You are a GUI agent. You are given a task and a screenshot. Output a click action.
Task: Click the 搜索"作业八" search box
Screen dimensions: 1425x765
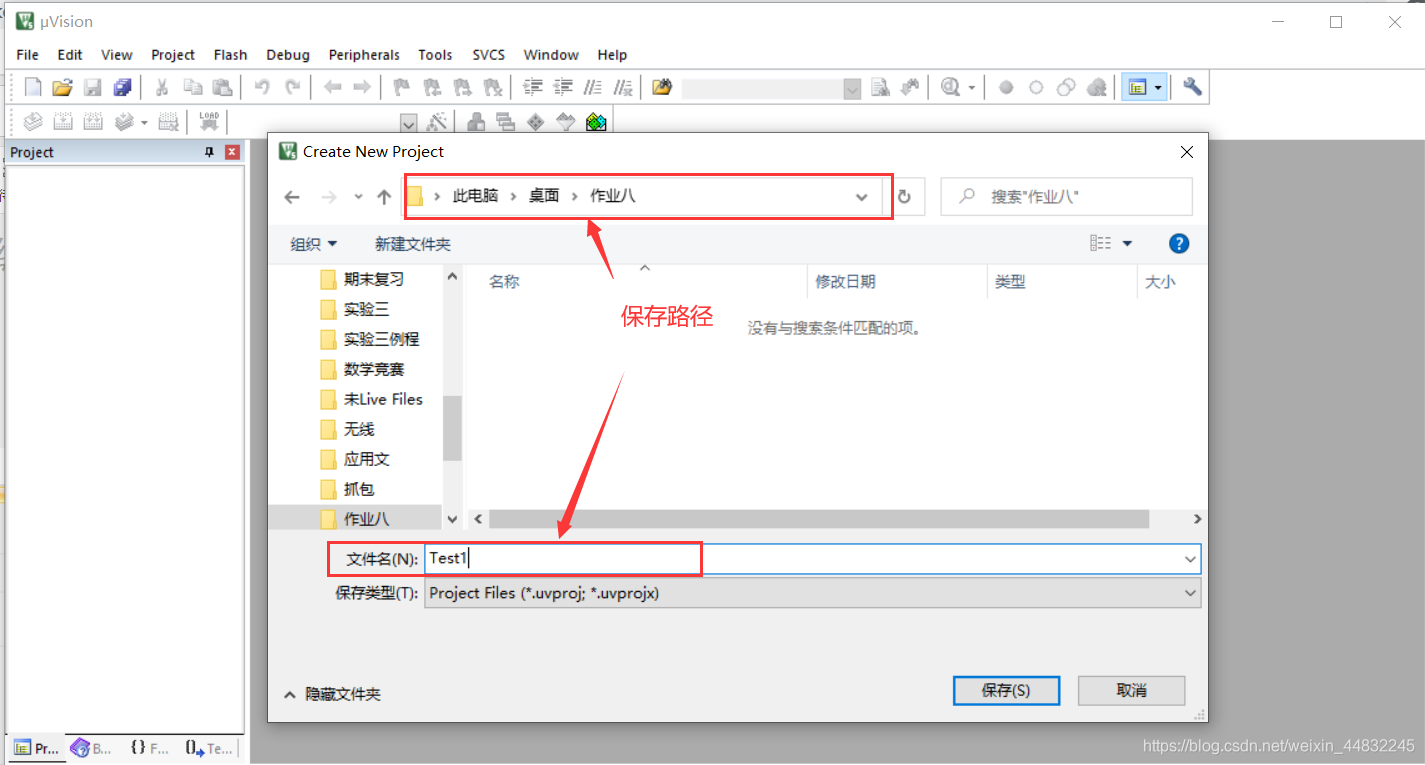tap(1067, 197)
